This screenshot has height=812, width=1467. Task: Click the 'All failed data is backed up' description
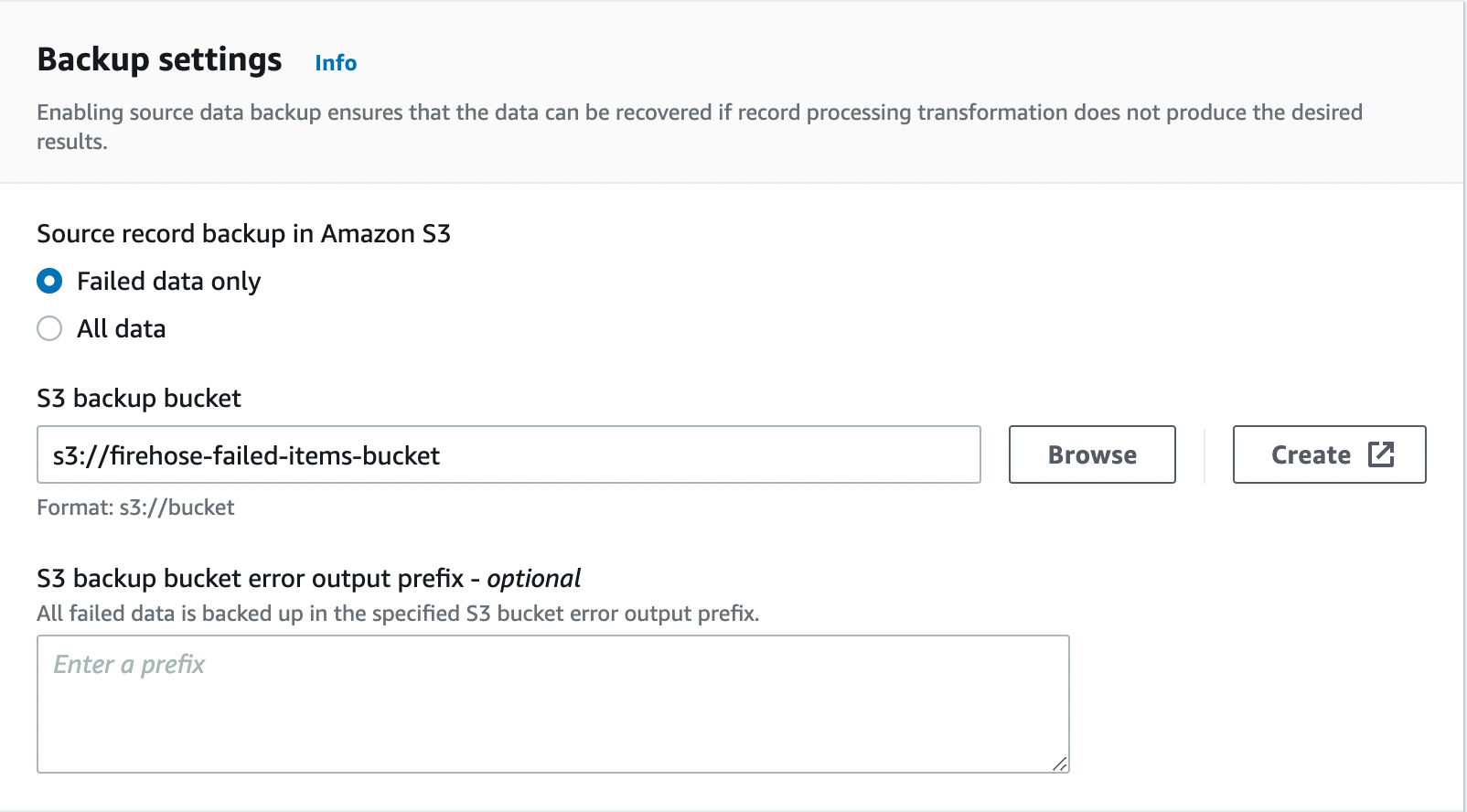click(398, 614)
